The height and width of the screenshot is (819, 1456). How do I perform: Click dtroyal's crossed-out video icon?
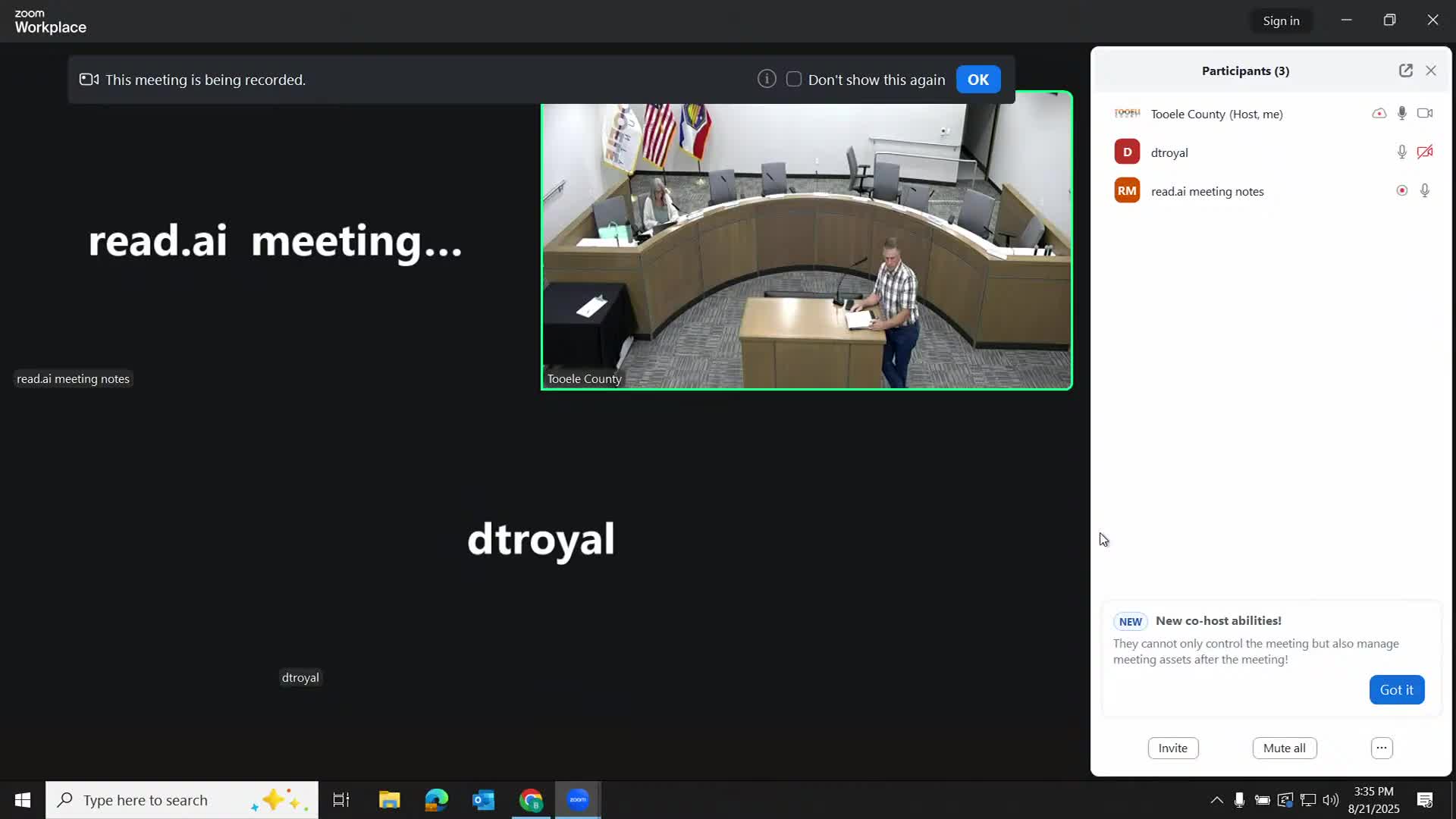[x=1425, y=152]
